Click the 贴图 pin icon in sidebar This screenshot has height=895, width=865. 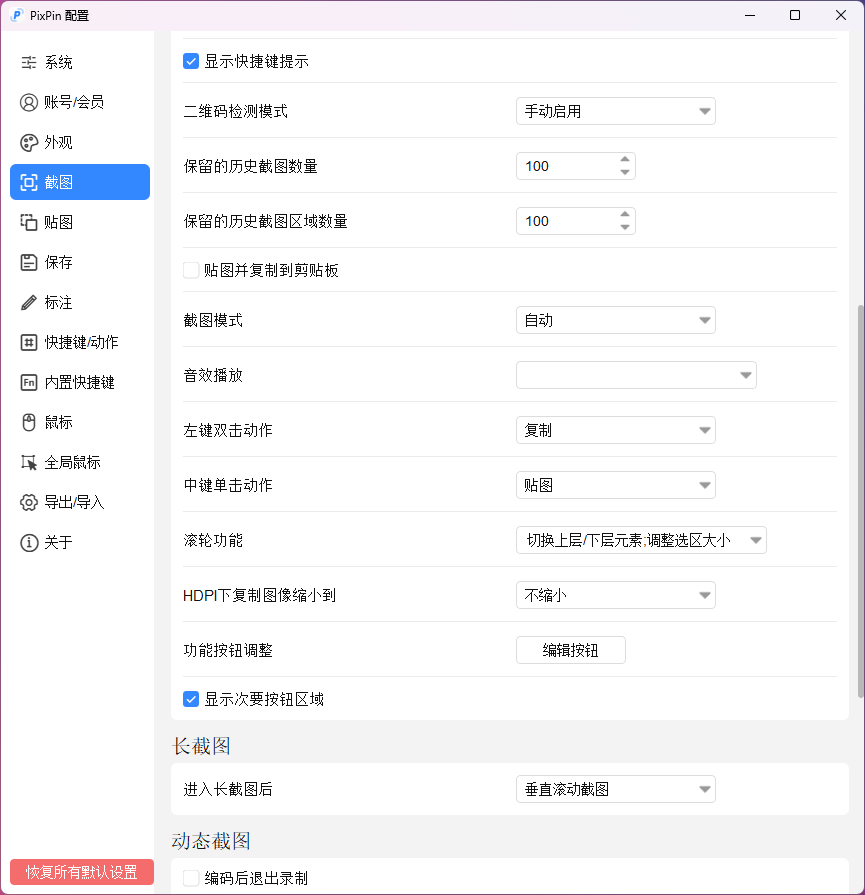click(x=29, y=222)
